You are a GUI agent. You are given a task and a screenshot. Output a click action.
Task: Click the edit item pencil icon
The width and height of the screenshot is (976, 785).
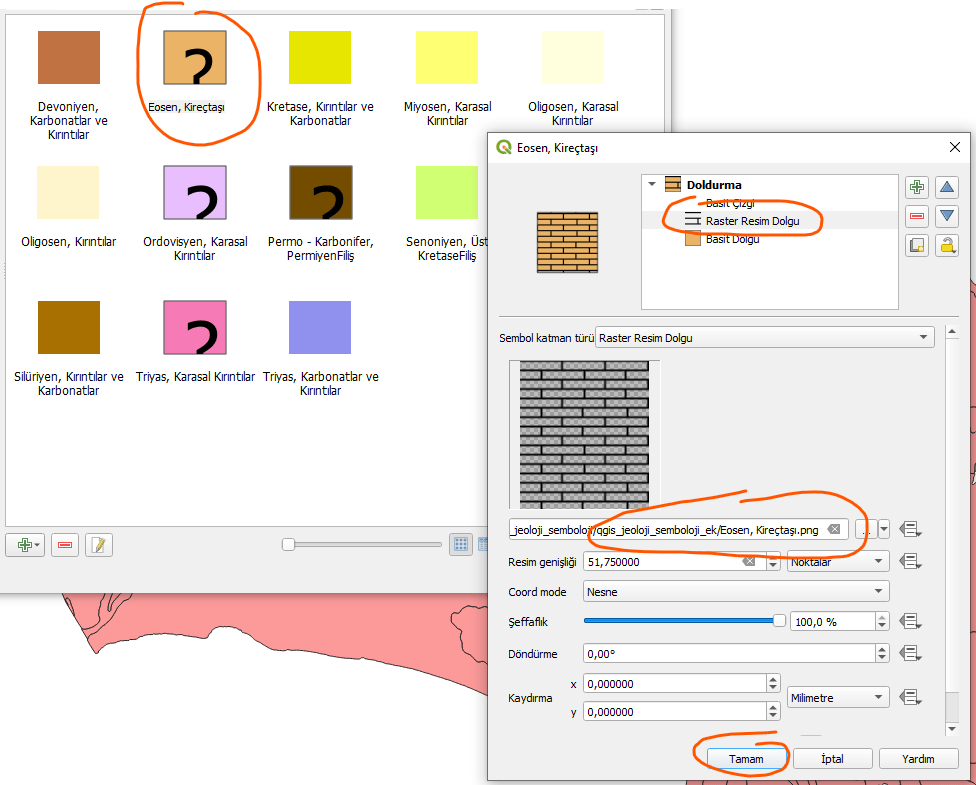[99, 544]
